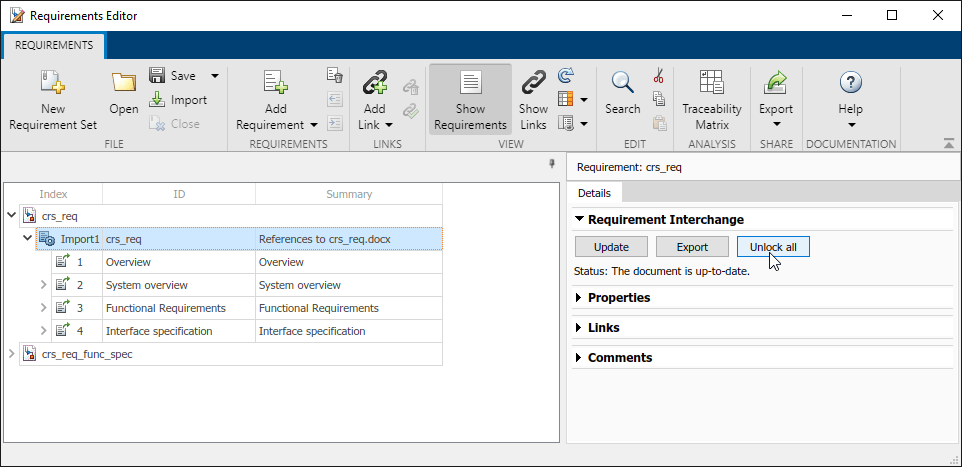Click the Show Links icon
The width and height of the screenshot is (962, 467).
533,98
